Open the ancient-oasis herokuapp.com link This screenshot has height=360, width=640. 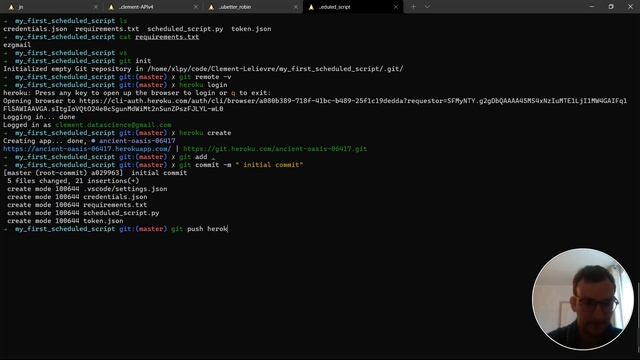(x=87, y=149)
